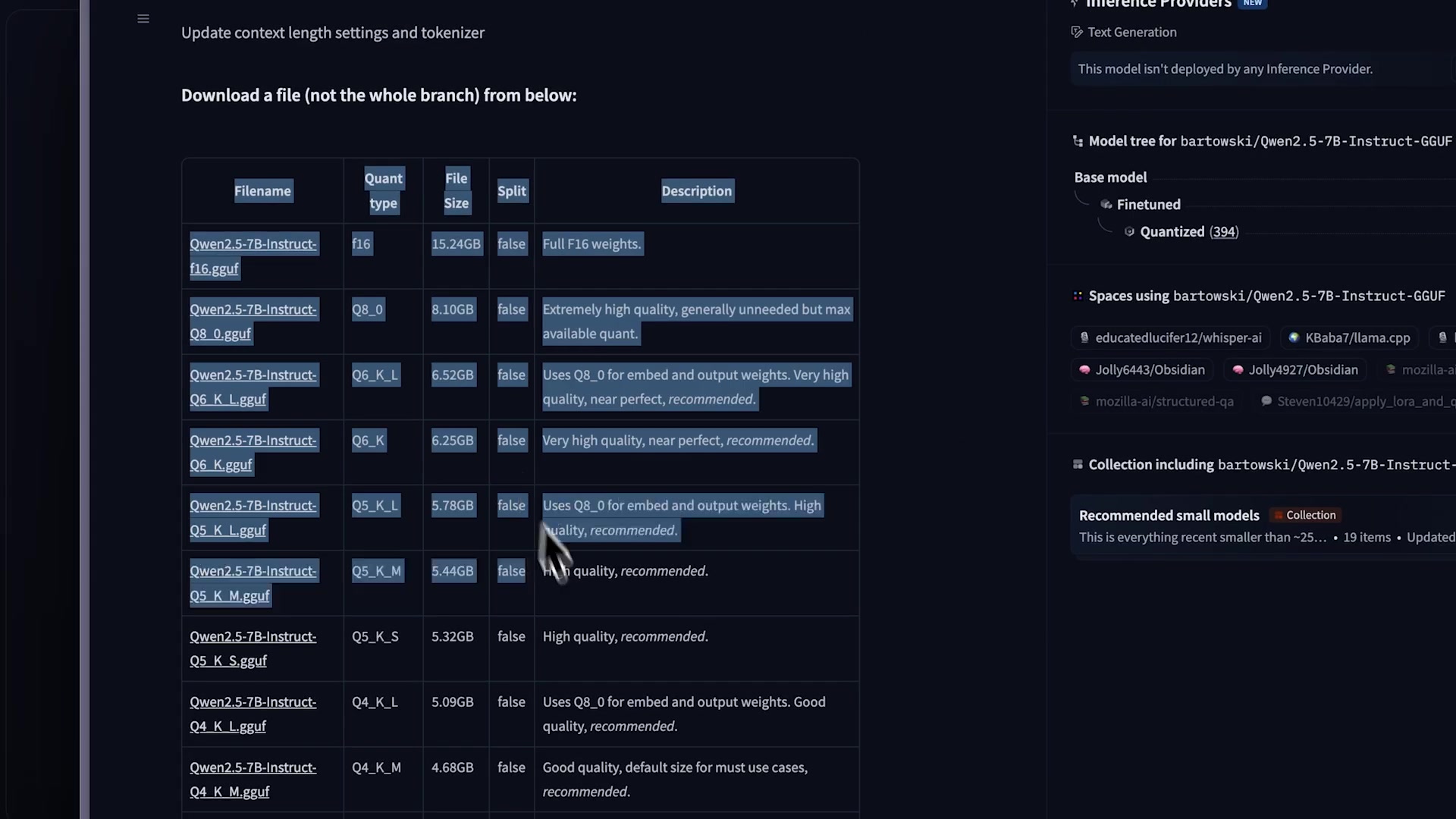
Task: Click the Description column header
Action: 697,191
